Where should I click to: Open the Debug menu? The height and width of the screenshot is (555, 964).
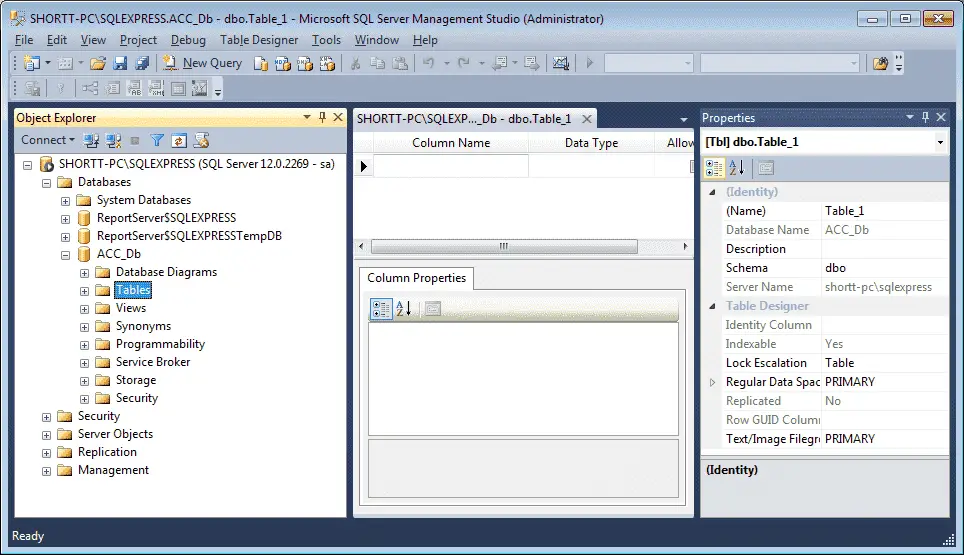(x=188, y=40)
